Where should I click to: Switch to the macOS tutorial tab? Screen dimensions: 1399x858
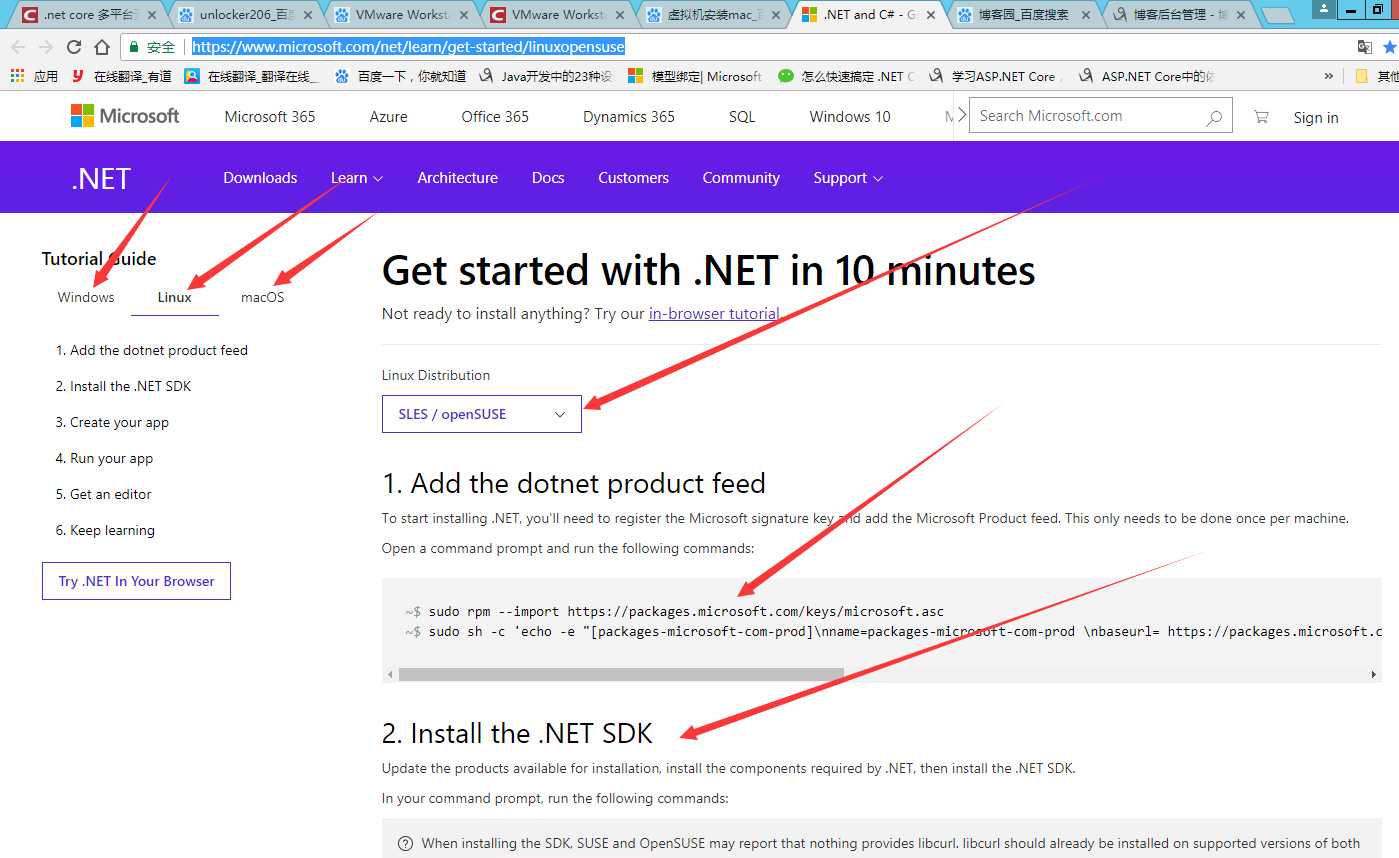(x=262, y=297)
